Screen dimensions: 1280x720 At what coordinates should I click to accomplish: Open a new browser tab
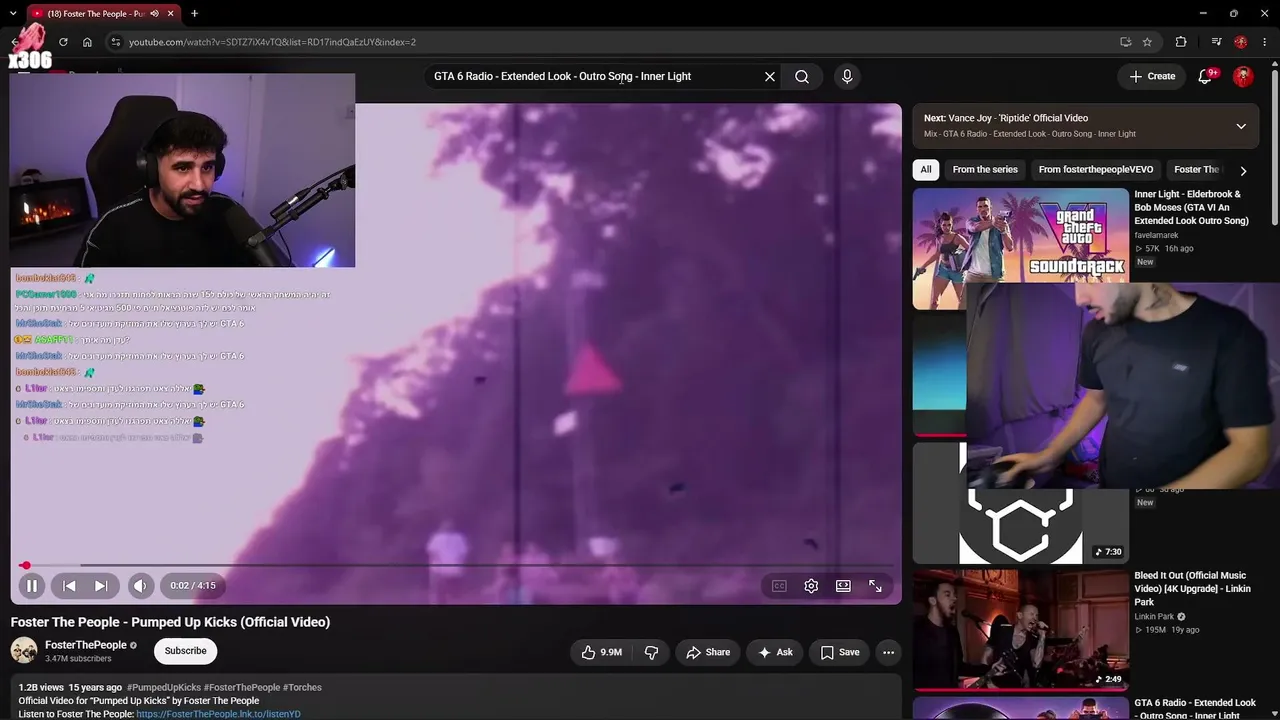pyautogui.click(x=194, y=14)
